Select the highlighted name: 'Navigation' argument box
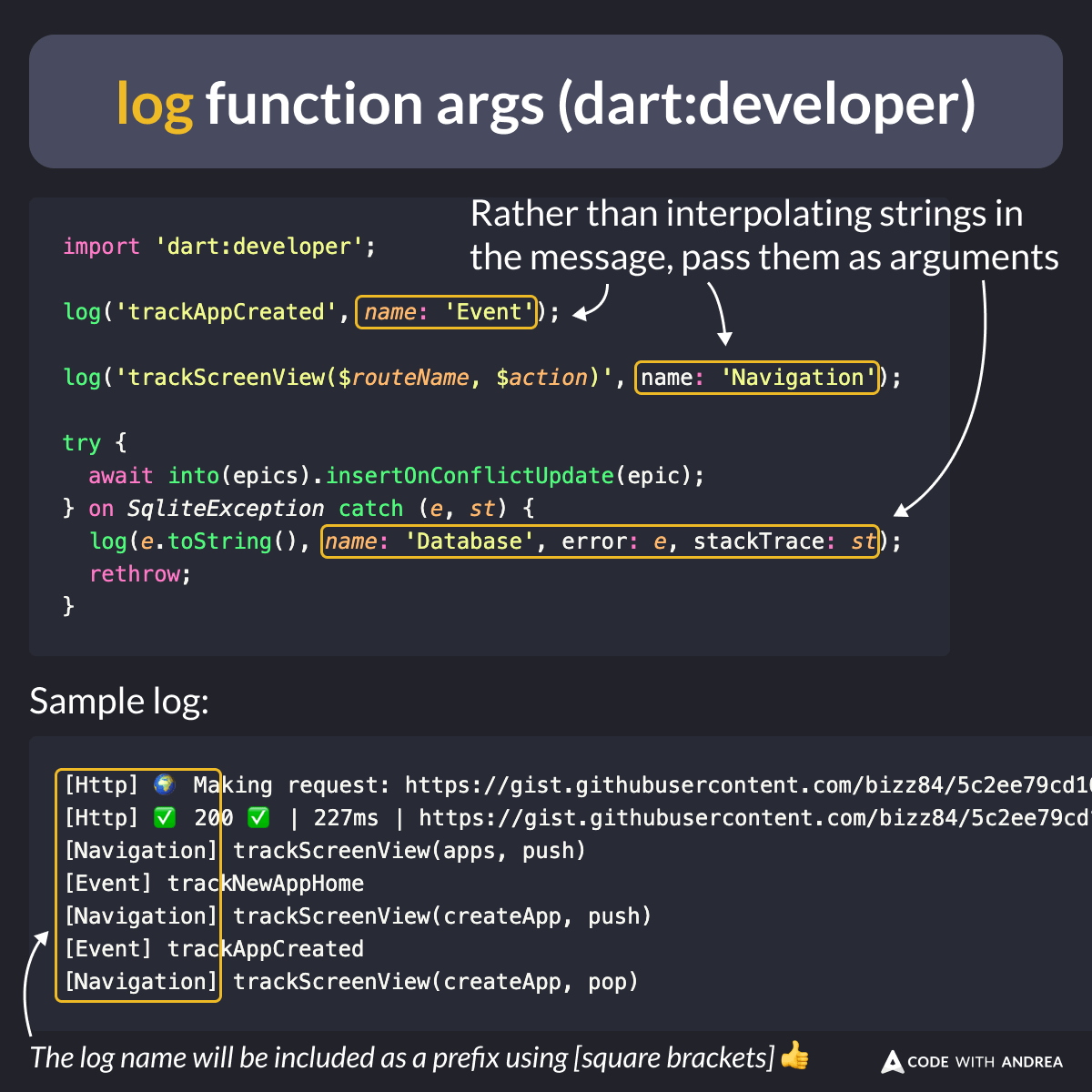The height and width of the screenshot is (1092, 1092). 756,378
